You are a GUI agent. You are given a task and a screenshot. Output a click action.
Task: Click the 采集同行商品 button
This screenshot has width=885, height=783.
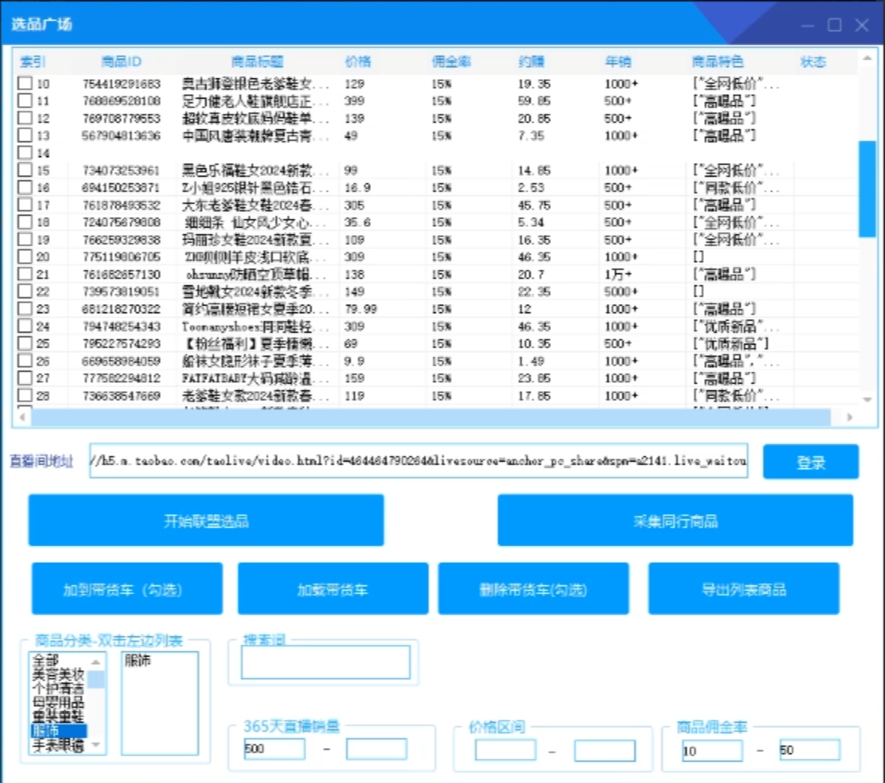pos(675,520)
